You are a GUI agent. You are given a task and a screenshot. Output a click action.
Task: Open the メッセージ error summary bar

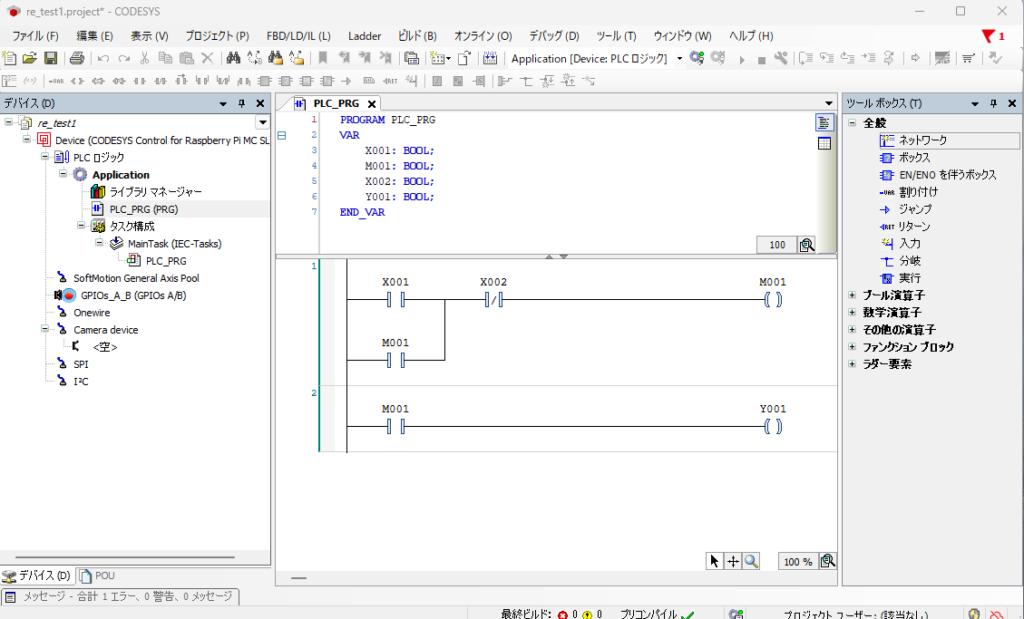click(x=120, y=597)
